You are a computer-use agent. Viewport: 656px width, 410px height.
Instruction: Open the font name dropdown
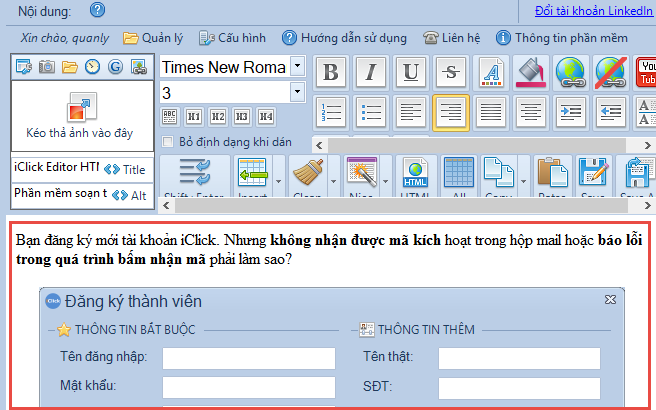tap(297, 67)
